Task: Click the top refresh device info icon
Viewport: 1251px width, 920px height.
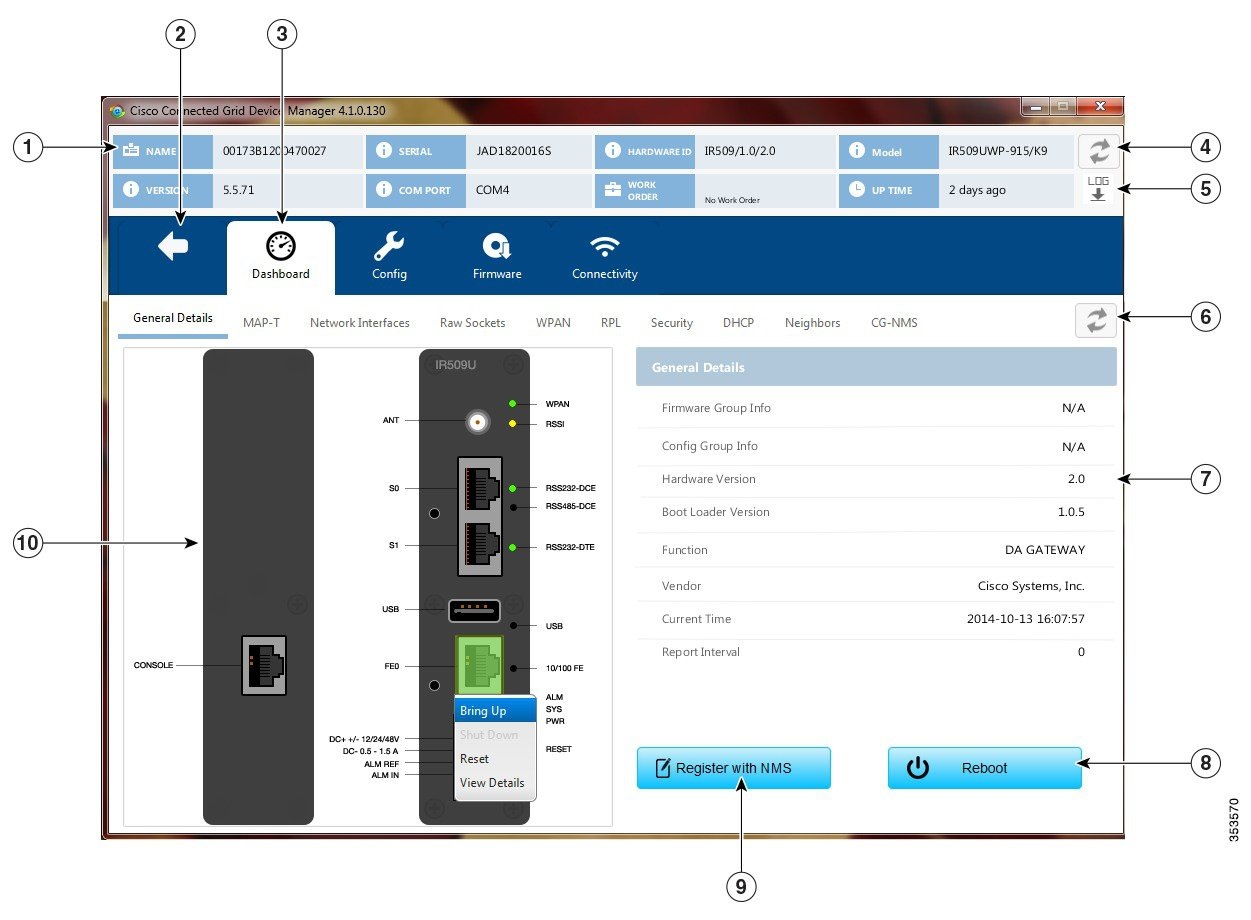Action: click(1099, 151)
